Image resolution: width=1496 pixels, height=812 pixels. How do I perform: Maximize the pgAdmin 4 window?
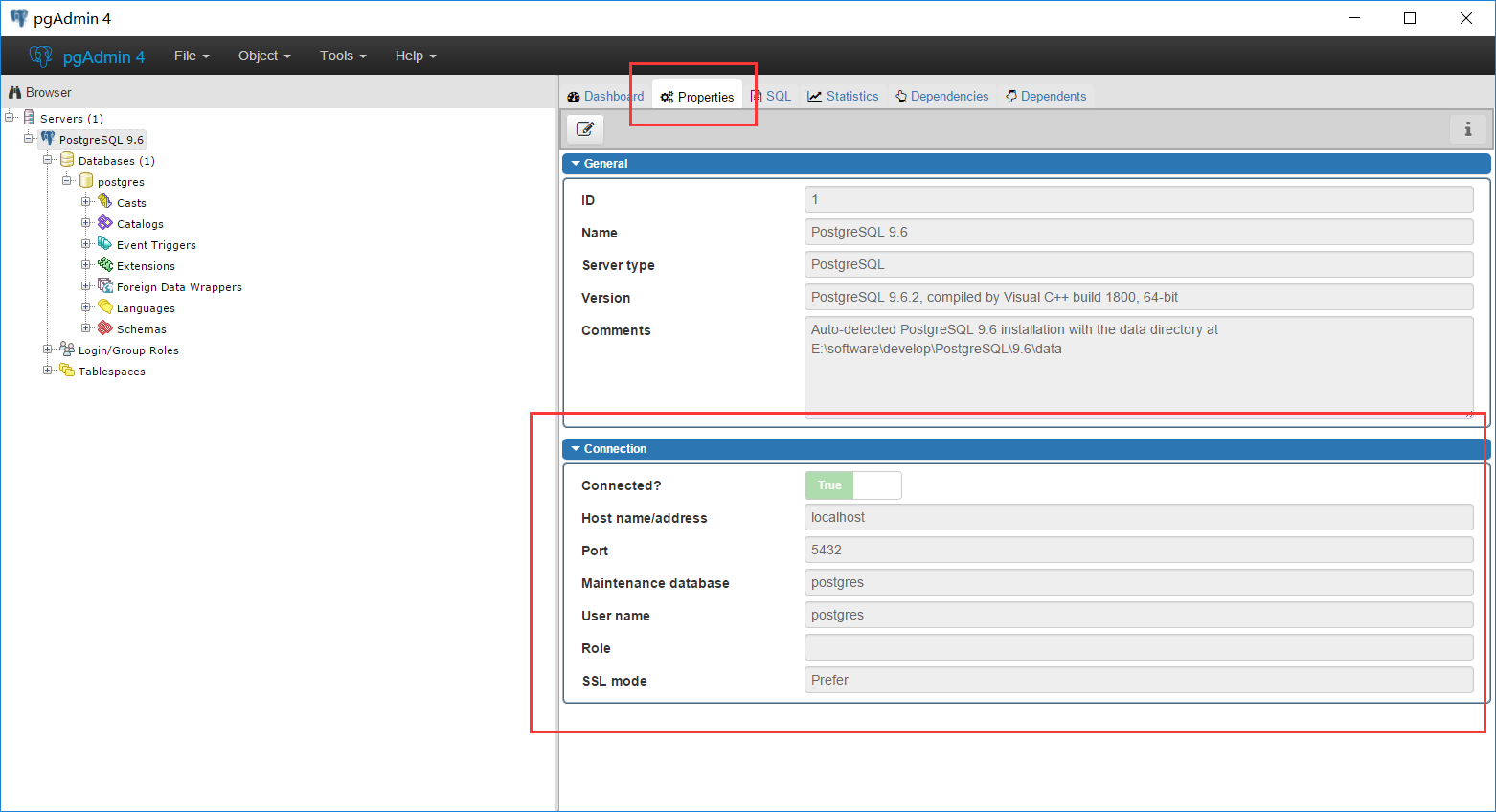pos(1410,18)
